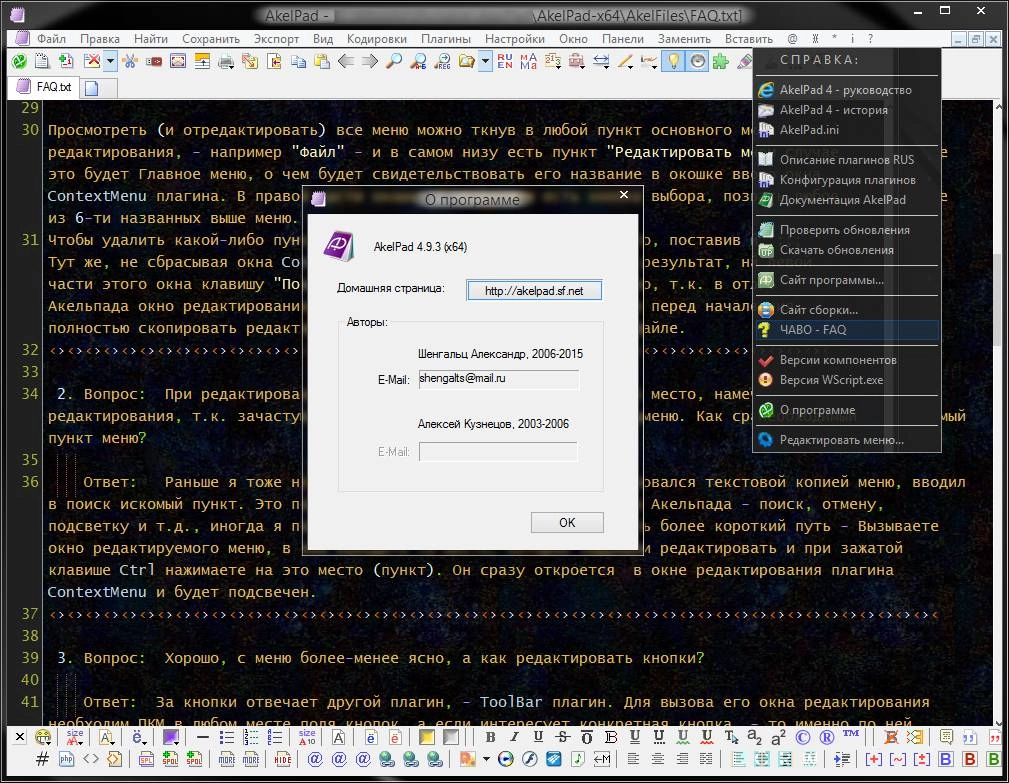Click the MA Ma case conversion icon
The width and height of the screenshot is (1009, 783).
(528, 61)
